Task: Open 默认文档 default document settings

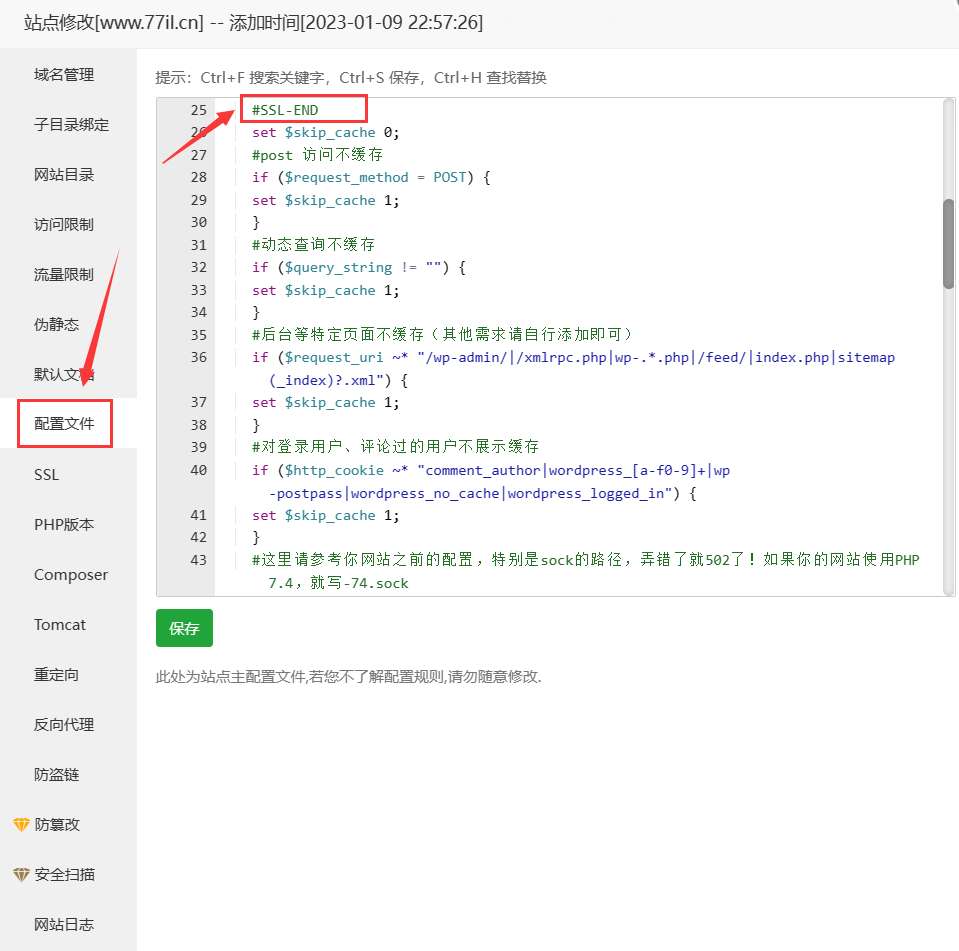Action: point(62,374)
